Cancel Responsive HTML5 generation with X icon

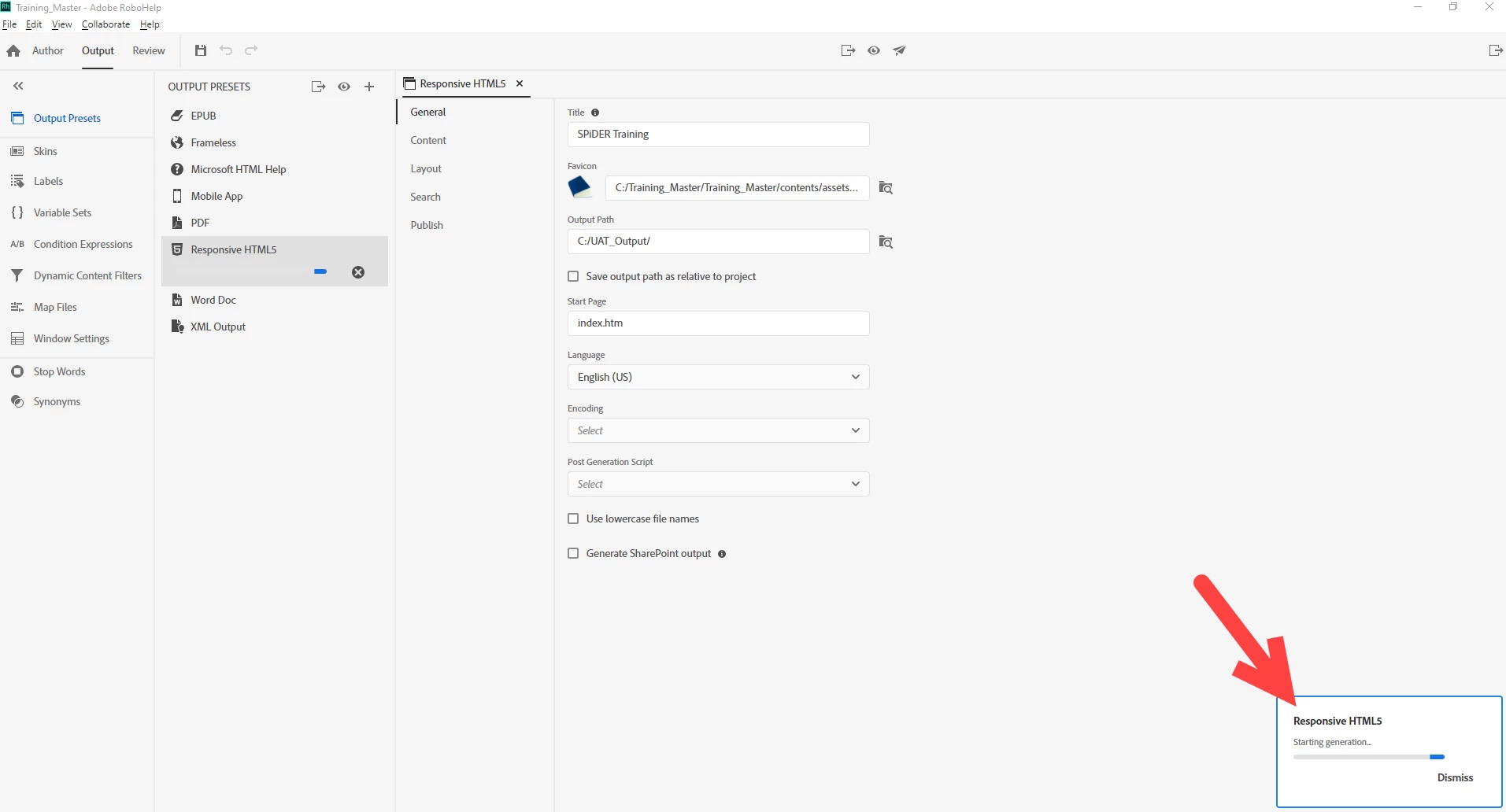(x=358, y=272)
